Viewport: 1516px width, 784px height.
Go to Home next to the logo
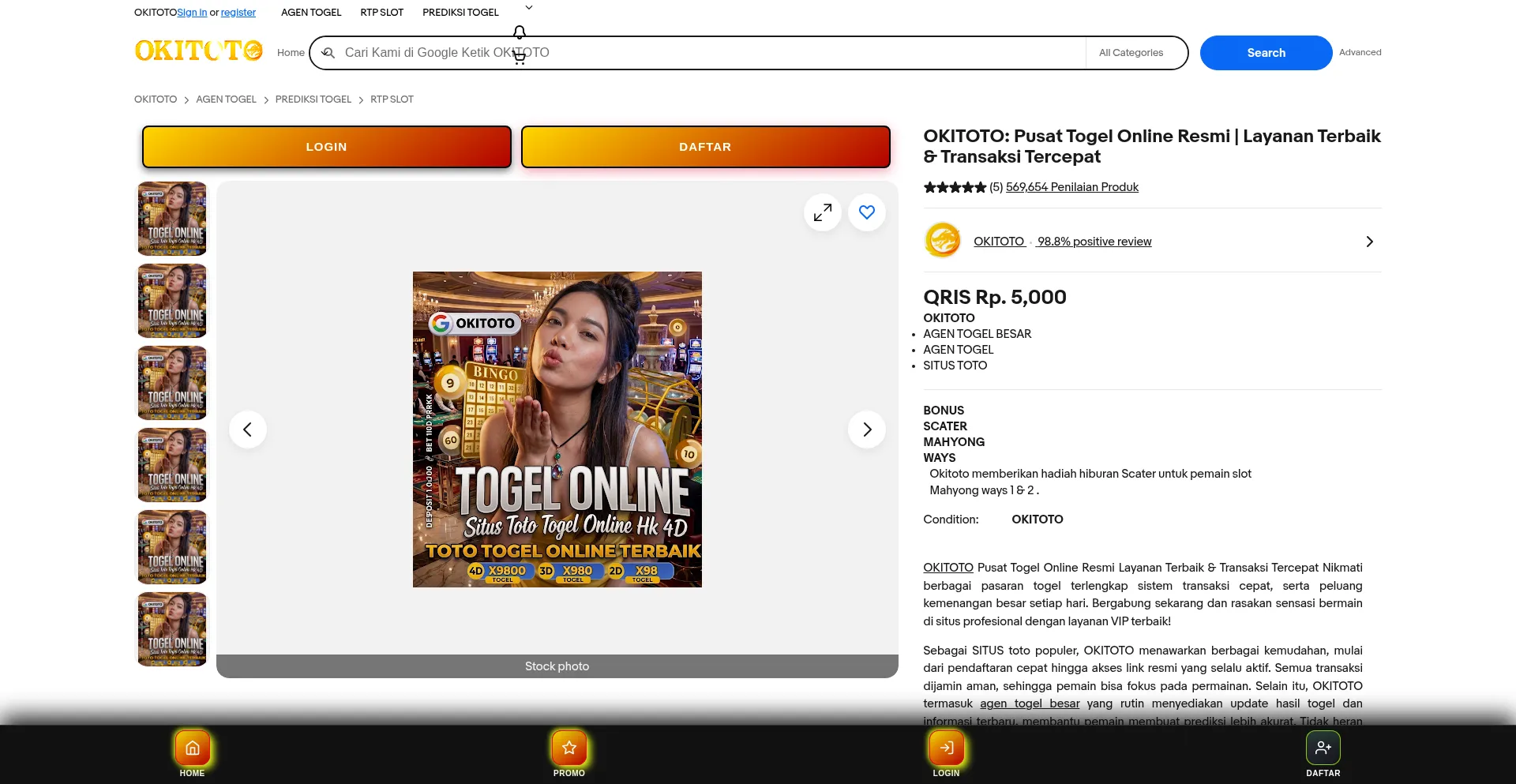click(291, 53)
